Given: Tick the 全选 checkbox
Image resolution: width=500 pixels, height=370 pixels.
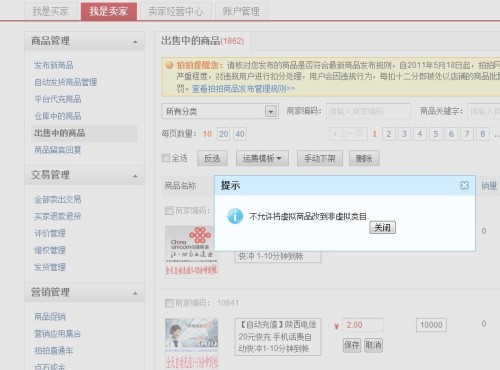Looking at the screenshot, I should click(166, 158).
